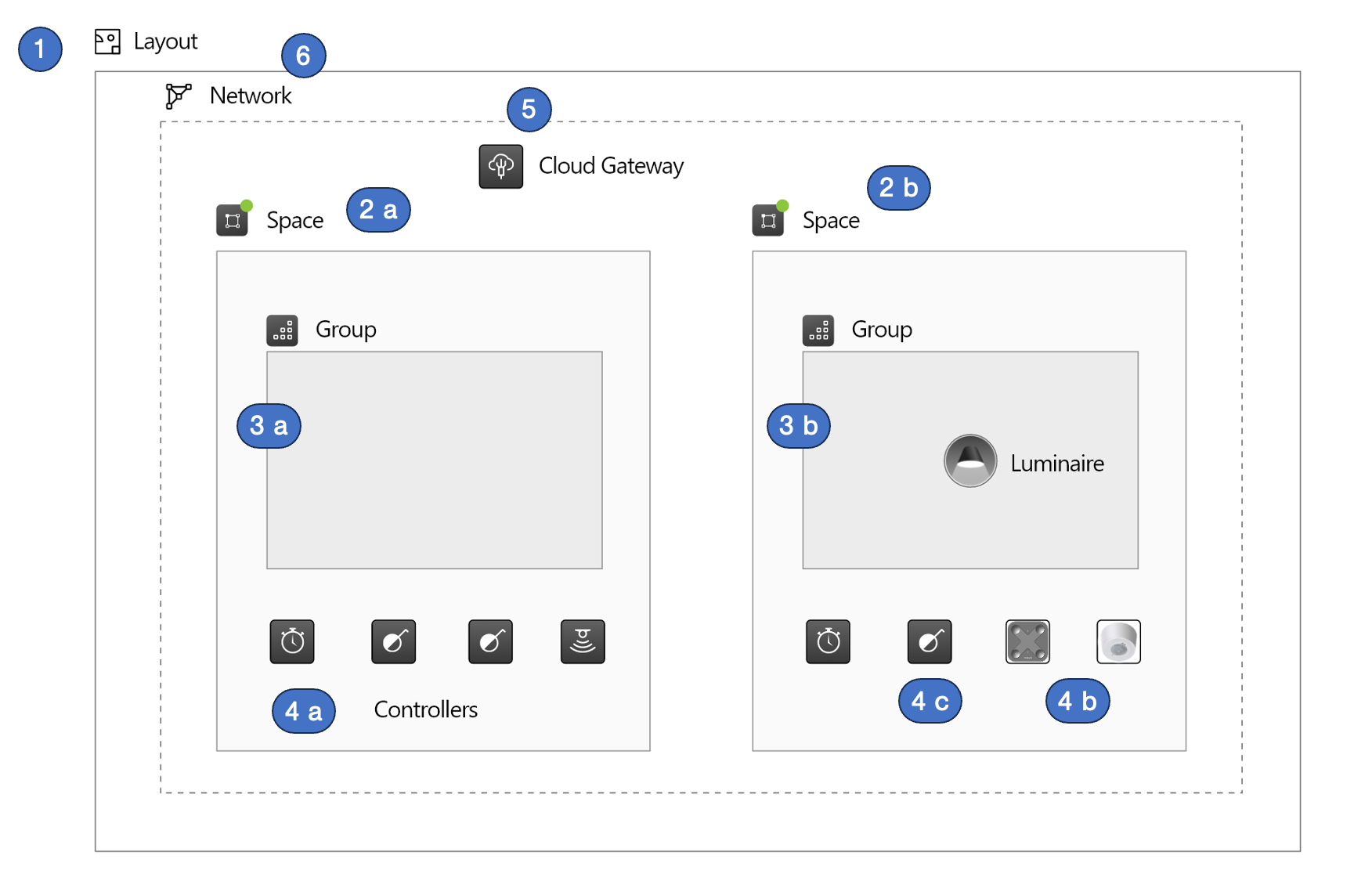Click callout badge 2 a

pyautogui.click(x=378, y=210)
